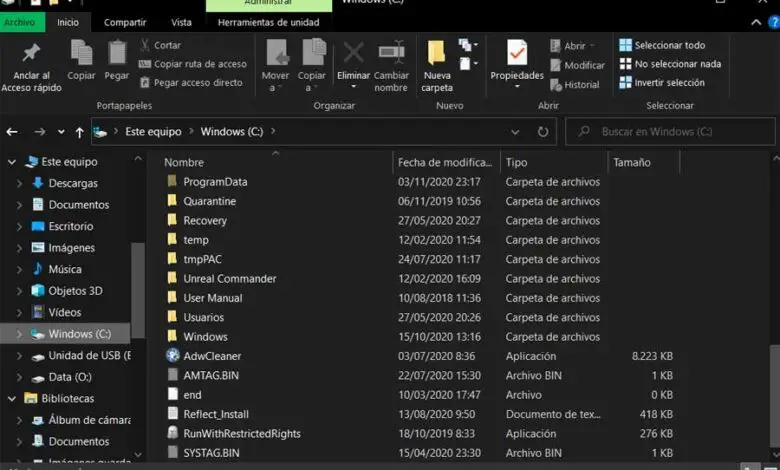Sort by Fecha de modificación column
Screen dimensions: 780x470
tap(446, 163)
